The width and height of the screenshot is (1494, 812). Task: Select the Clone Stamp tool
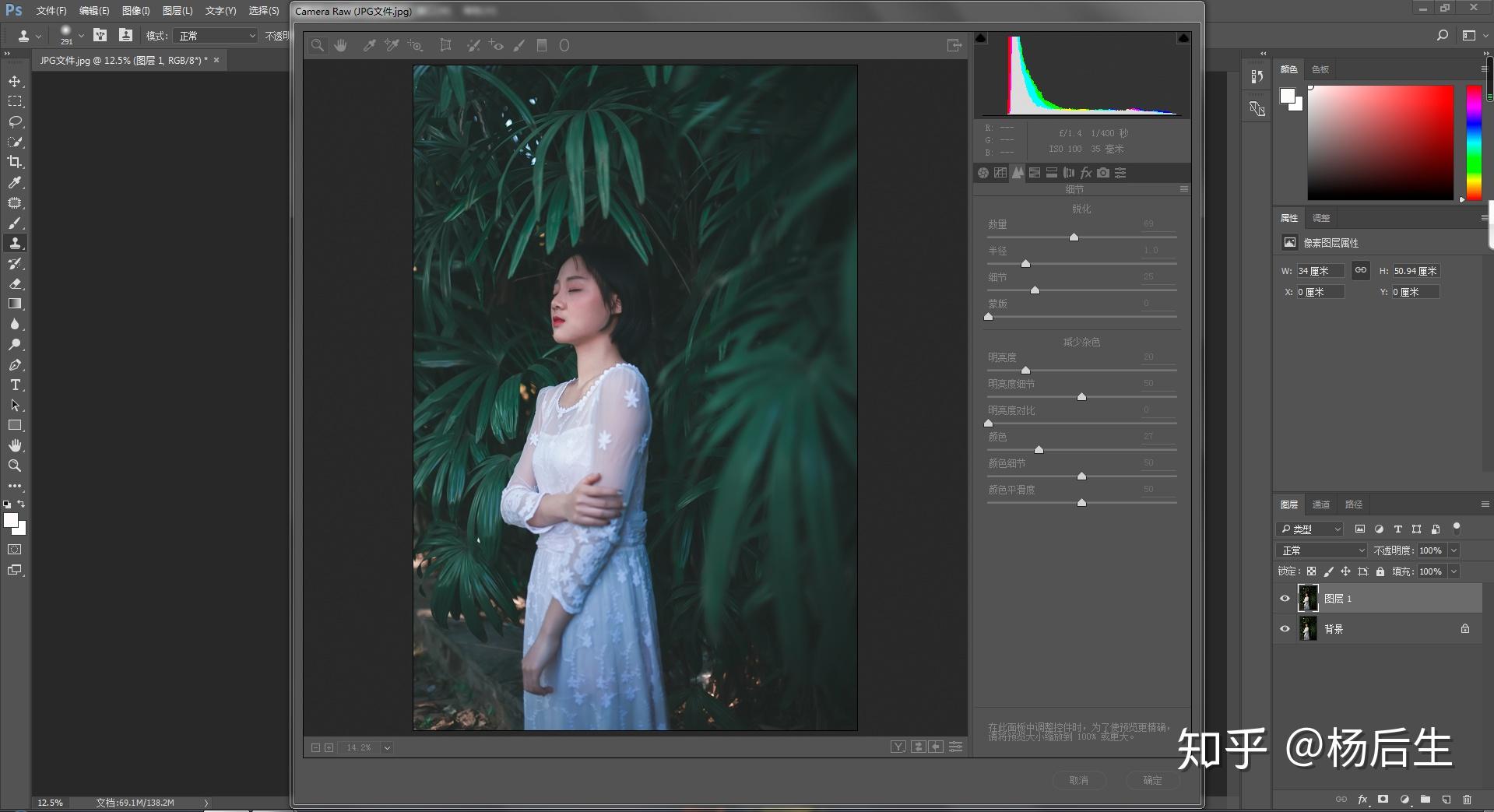(15, 243)
